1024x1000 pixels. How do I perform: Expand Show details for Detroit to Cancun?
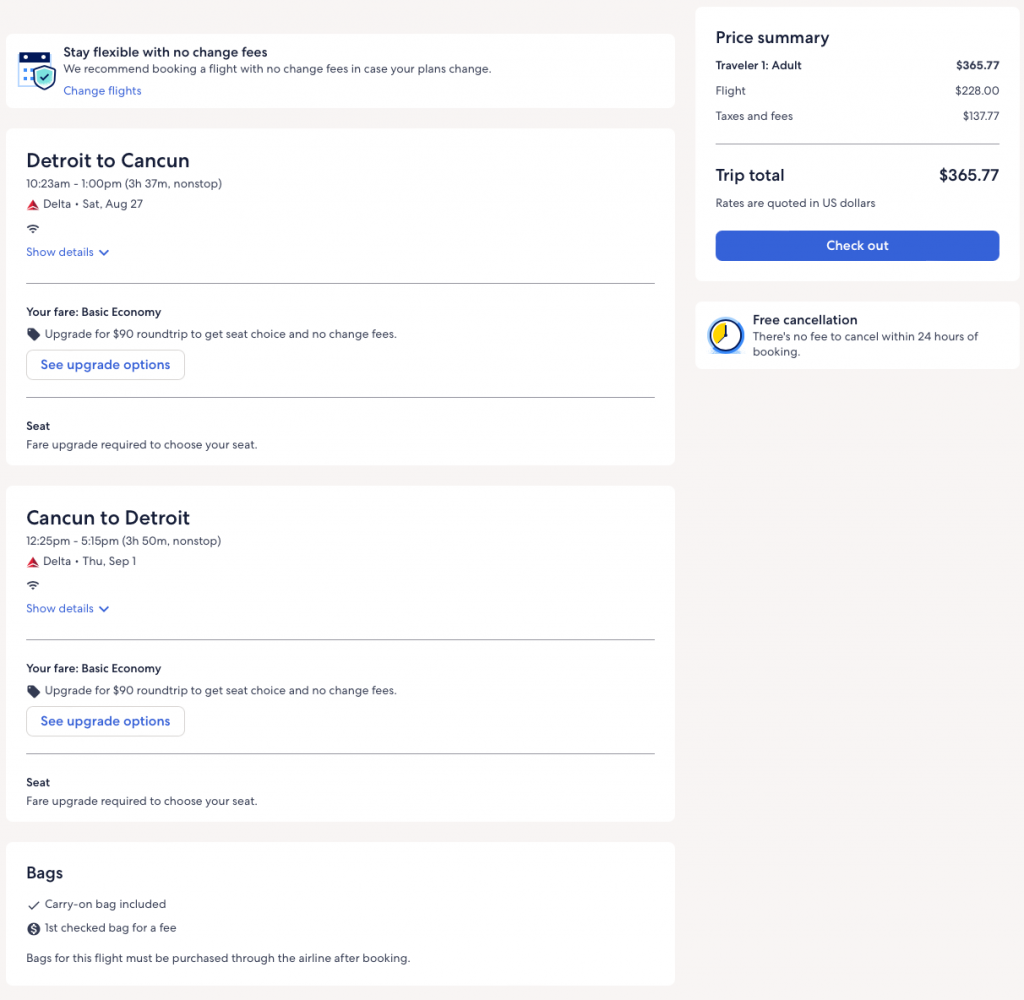point(67,252)
